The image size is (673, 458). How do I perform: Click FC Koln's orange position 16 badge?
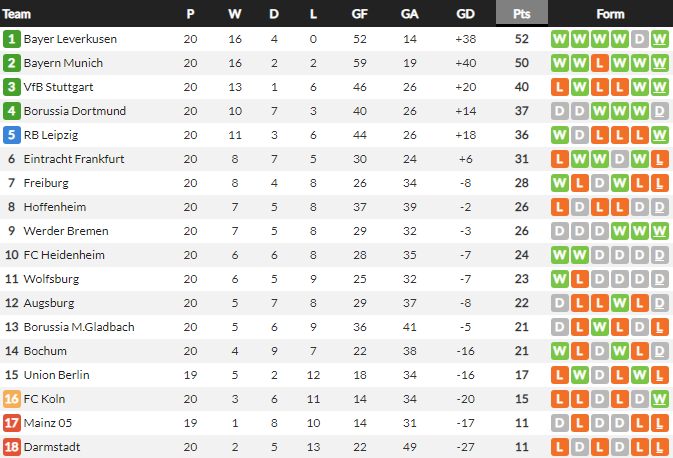tap(12, 399)
